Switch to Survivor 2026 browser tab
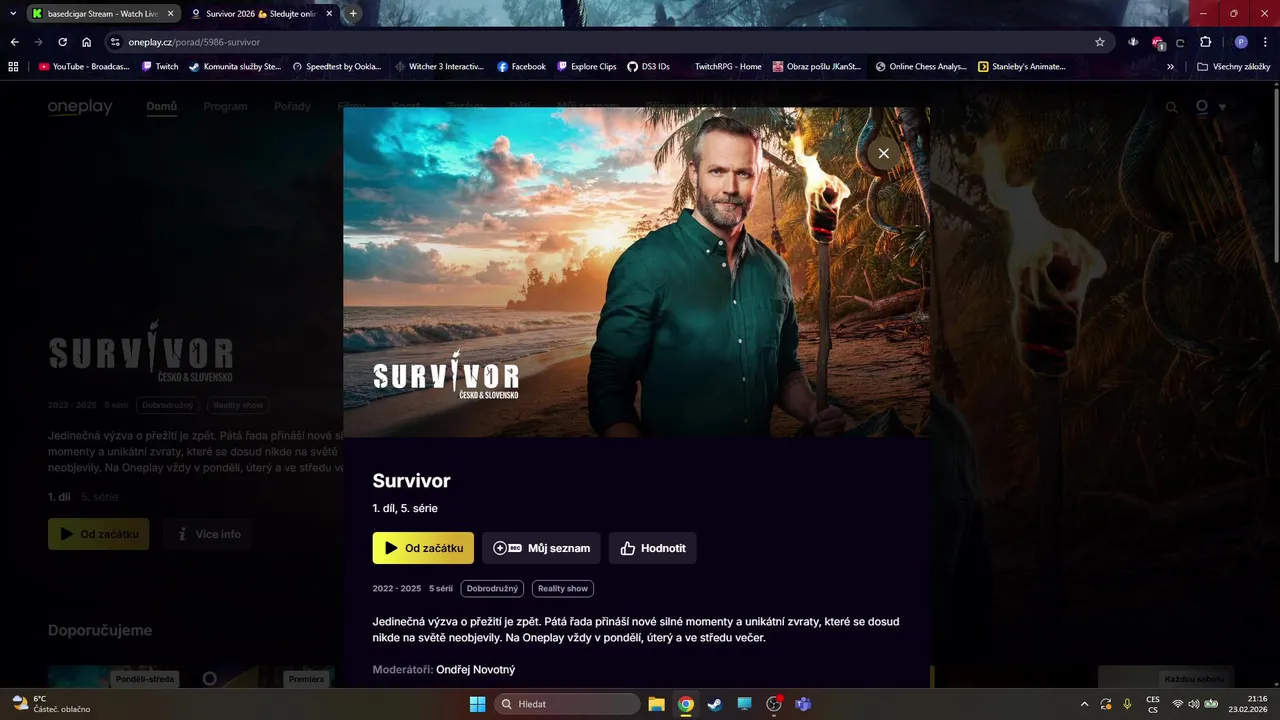 pos(261,14)
